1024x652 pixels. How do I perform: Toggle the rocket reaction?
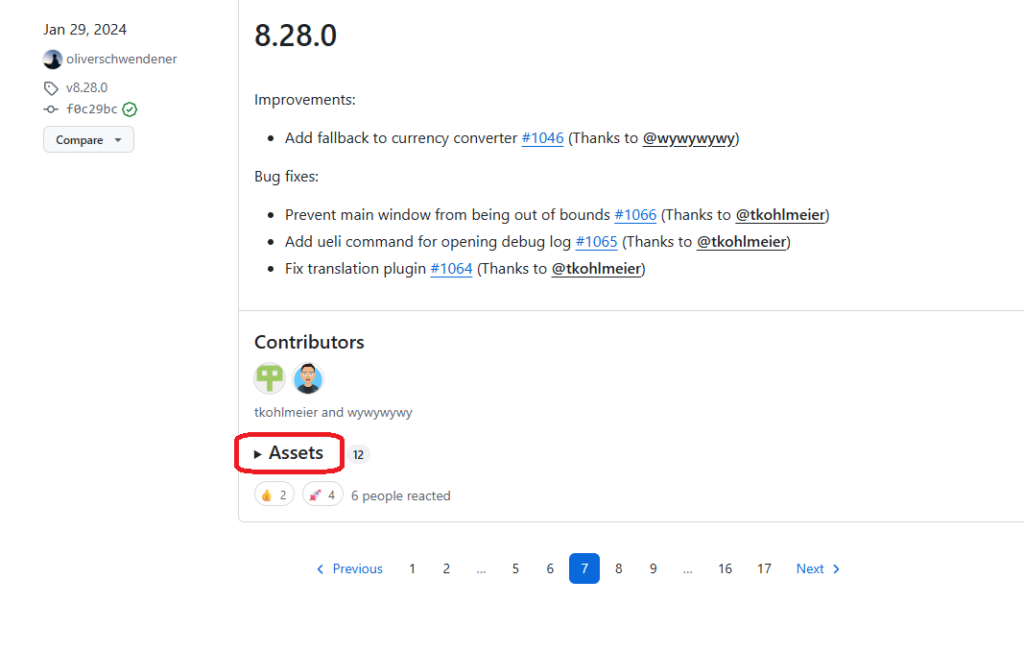coord(322,495)
